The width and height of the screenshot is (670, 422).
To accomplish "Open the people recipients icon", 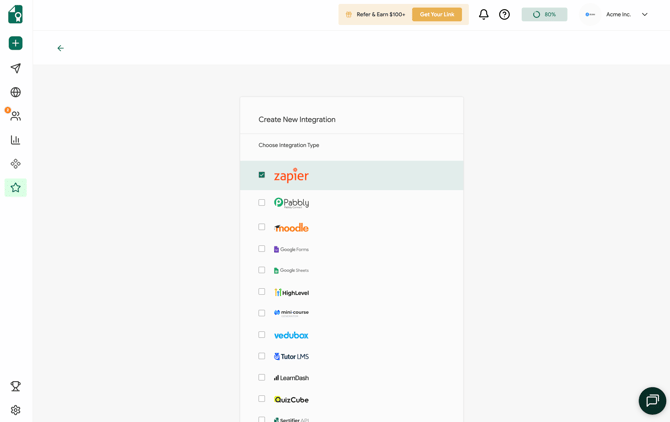I will click(15, 116).
